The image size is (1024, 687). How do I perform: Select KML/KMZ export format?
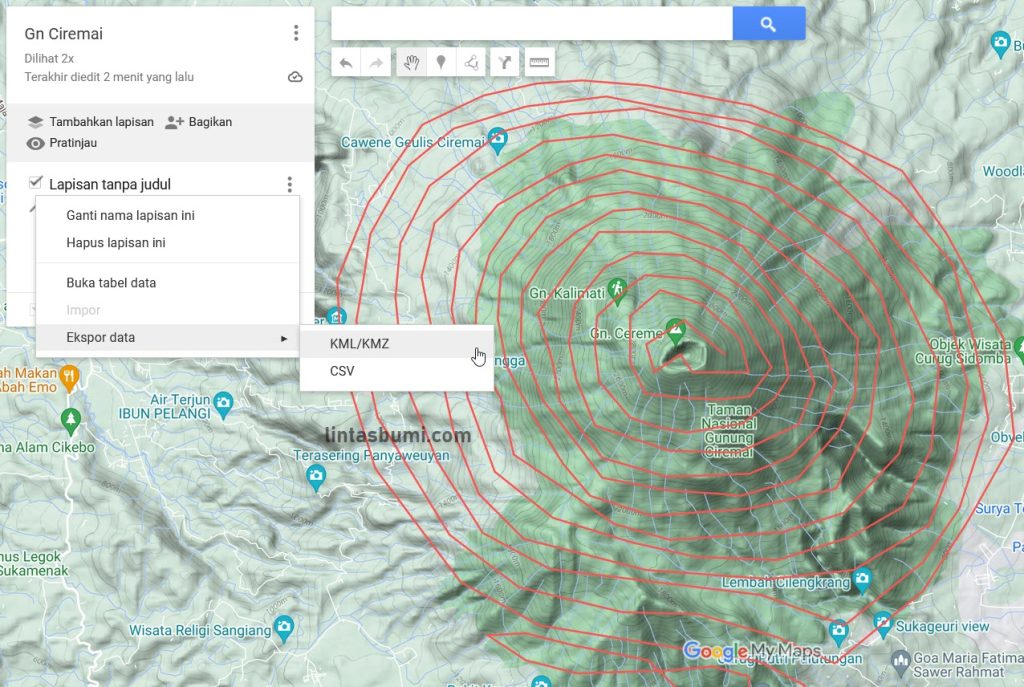pos(396,344)
